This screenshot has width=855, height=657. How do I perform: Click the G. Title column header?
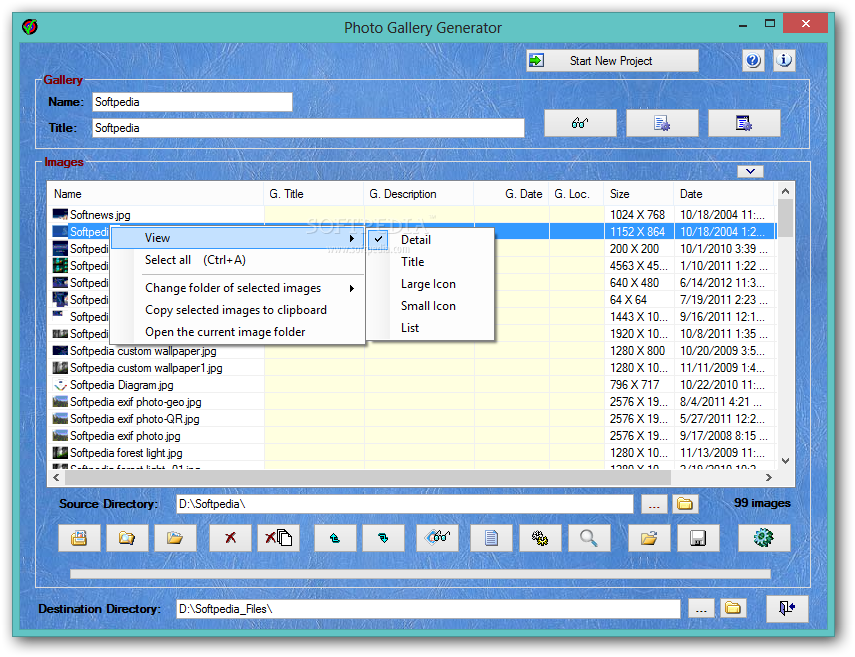tap(314, 194)
